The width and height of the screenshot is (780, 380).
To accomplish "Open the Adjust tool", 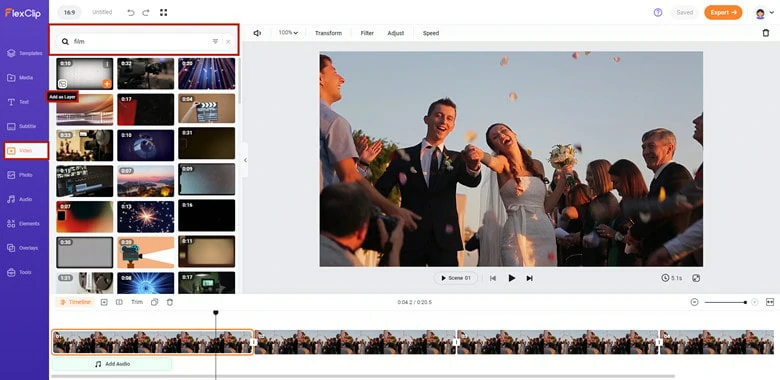I will click(396, 33).
